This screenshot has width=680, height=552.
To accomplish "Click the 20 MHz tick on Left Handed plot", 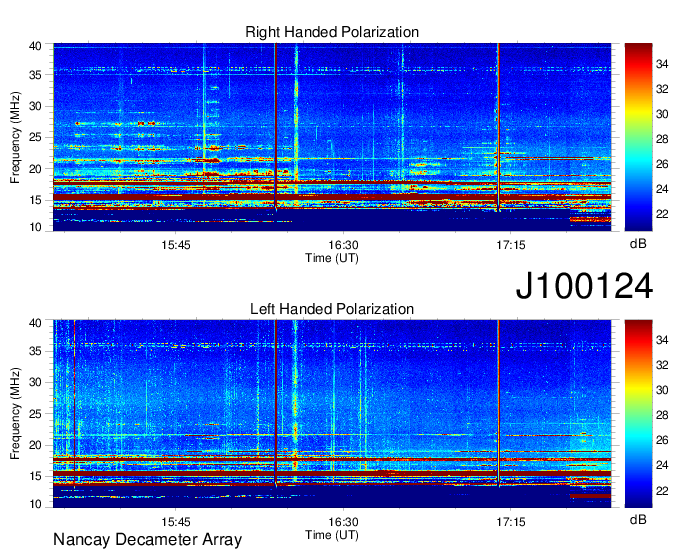I will (x=35, y=445).
